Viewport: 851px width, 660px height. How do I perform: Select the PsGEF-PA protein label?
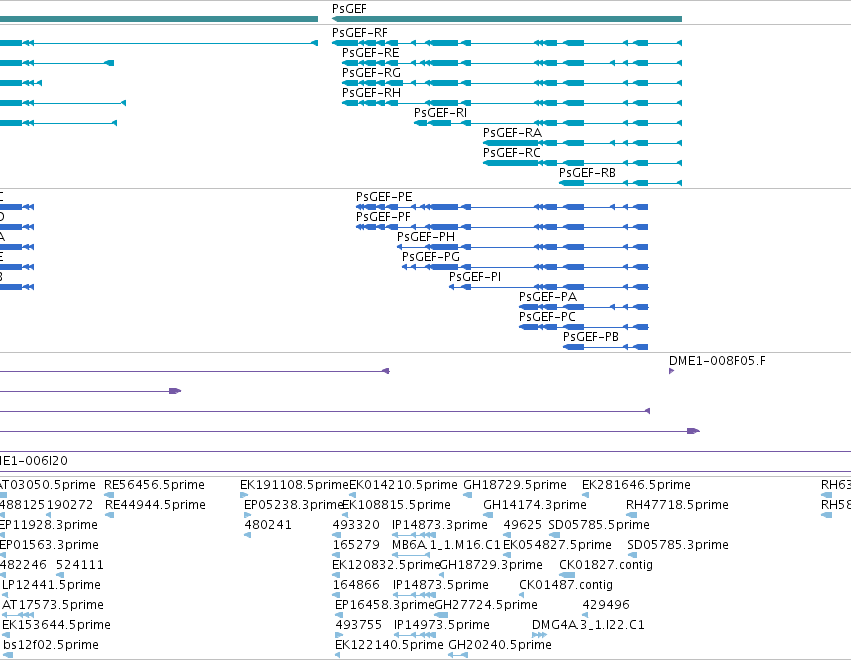548,297
